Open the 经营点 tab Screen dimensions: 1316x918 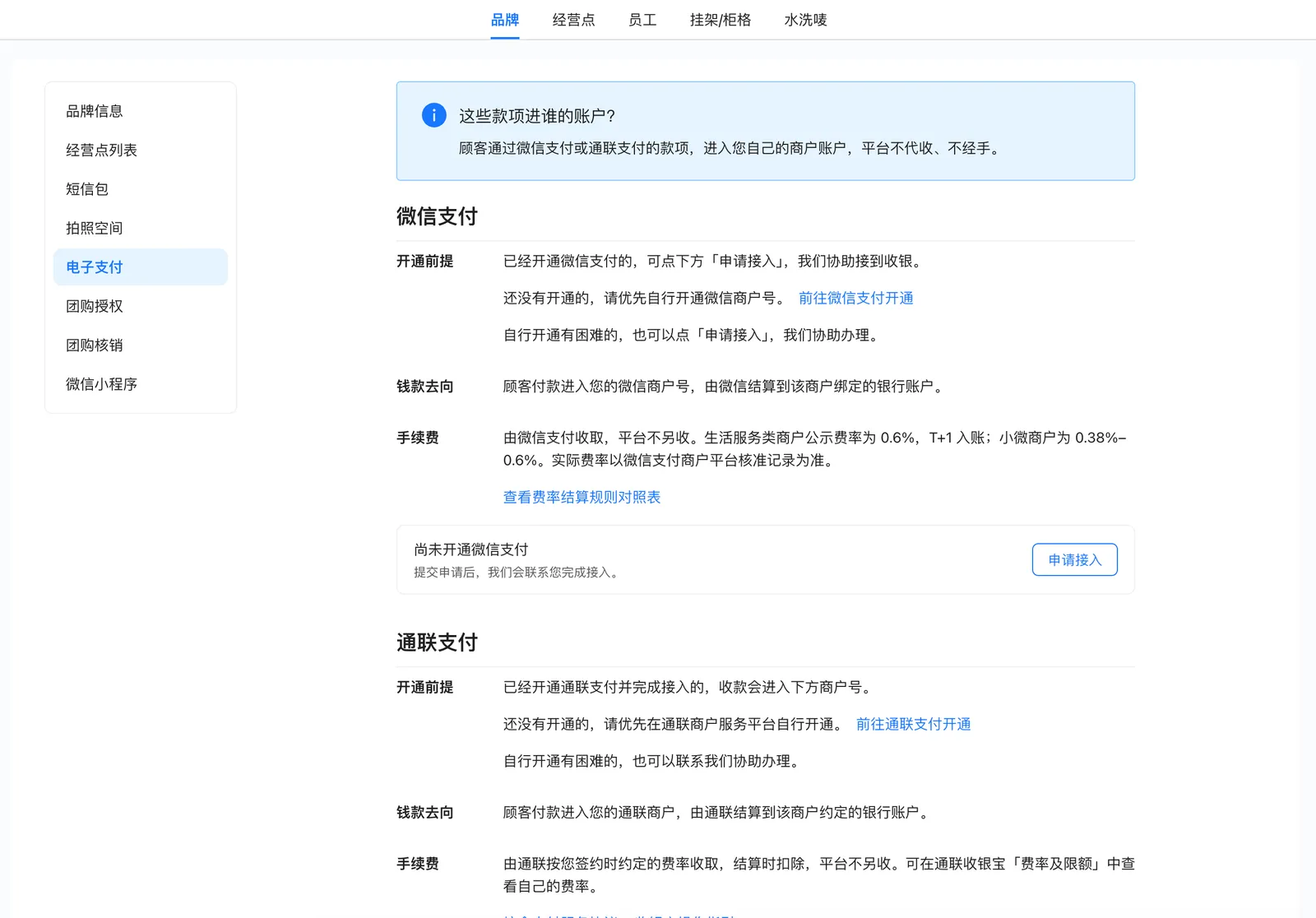click(574, 20)
